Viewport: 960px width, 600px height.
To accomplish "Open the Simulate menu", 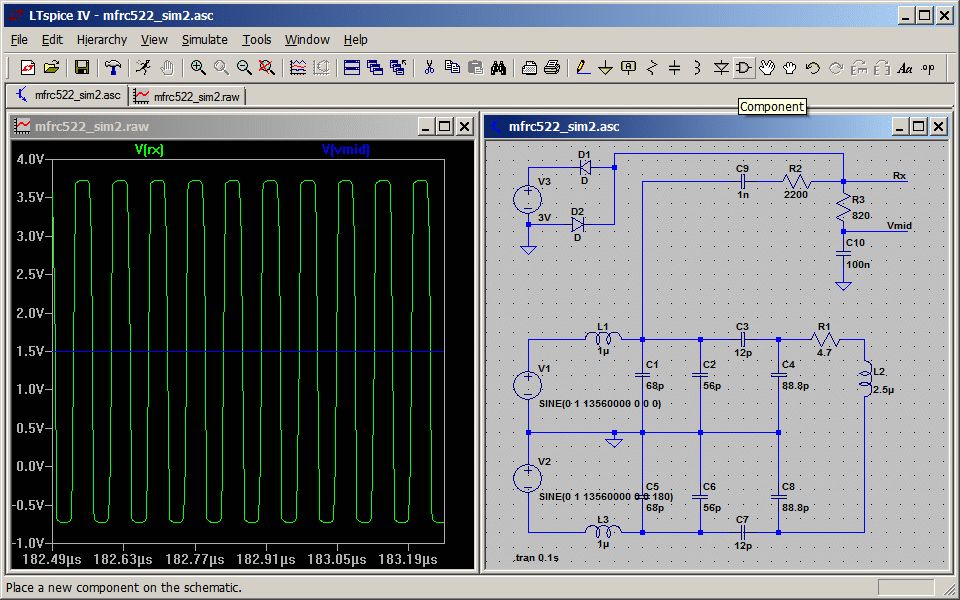I will pos(204,40).
